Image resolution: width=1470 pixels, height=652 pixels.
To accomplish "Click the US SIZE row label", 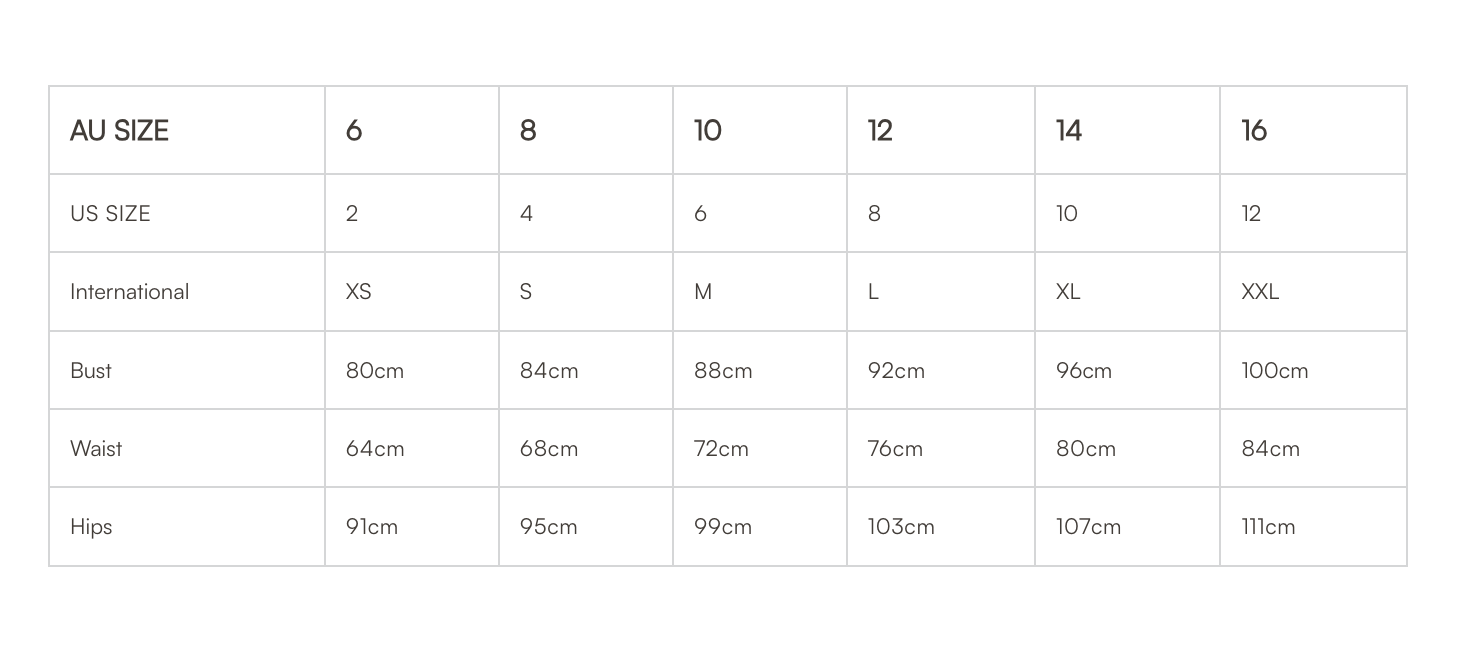I will (187, 213).
